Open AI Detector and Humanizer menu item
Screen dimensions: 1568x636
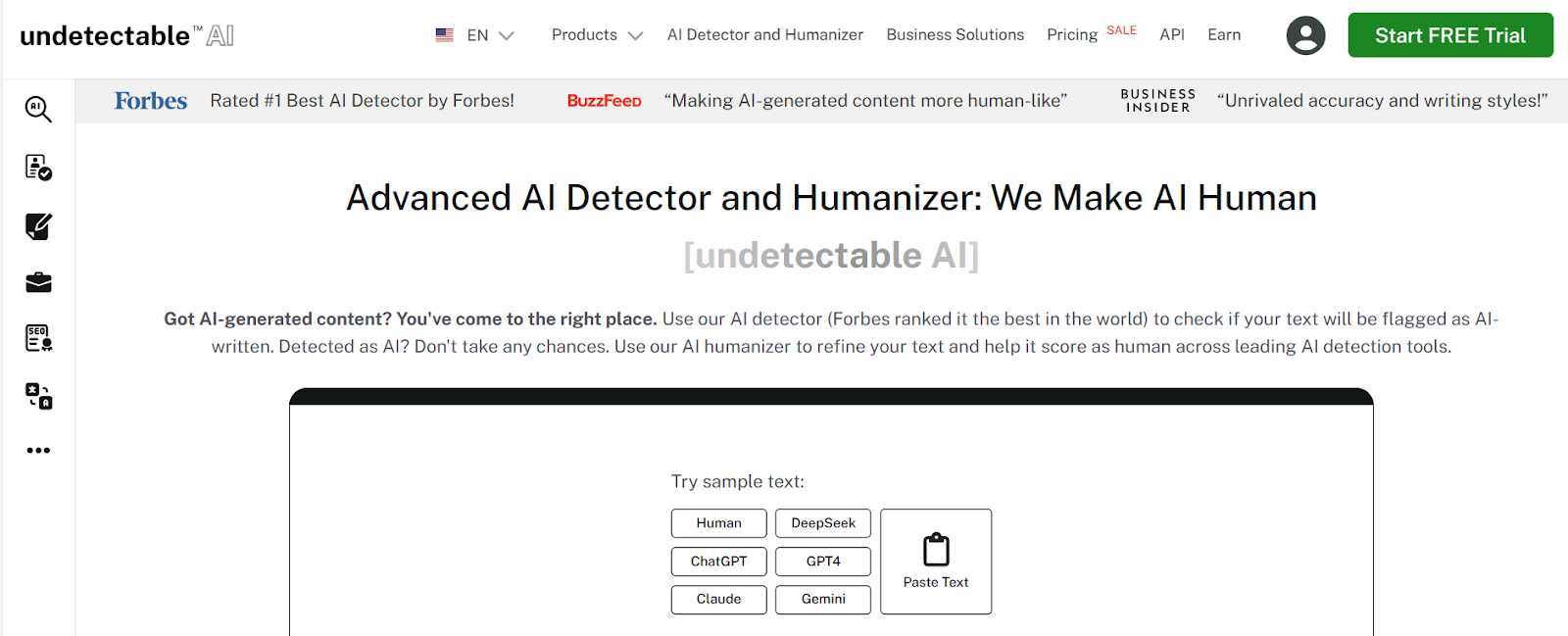(765, 35)
